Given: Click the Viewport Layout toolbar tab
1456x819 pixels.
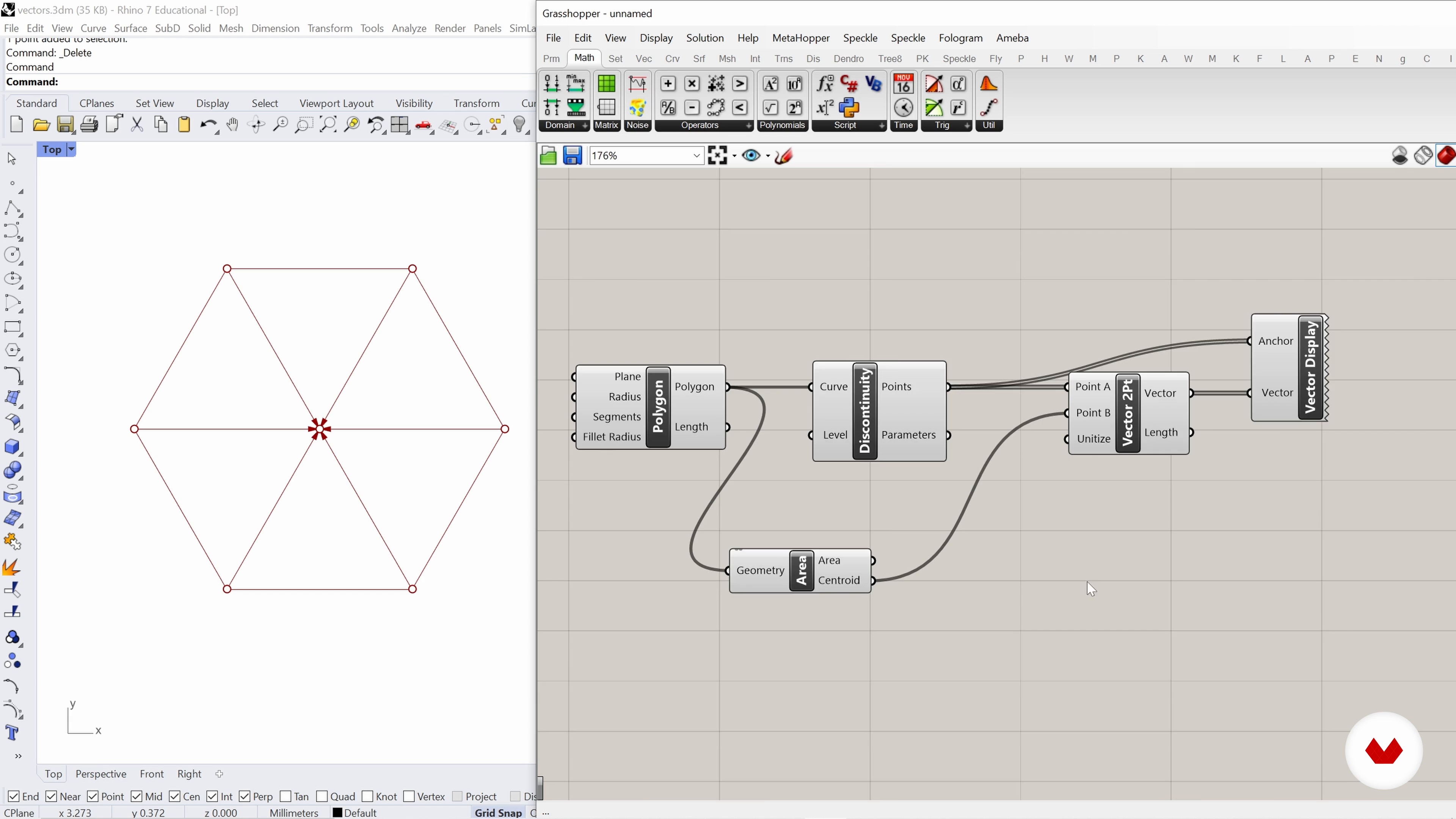Looking at the screenshot, I should (x=336, y=104).
